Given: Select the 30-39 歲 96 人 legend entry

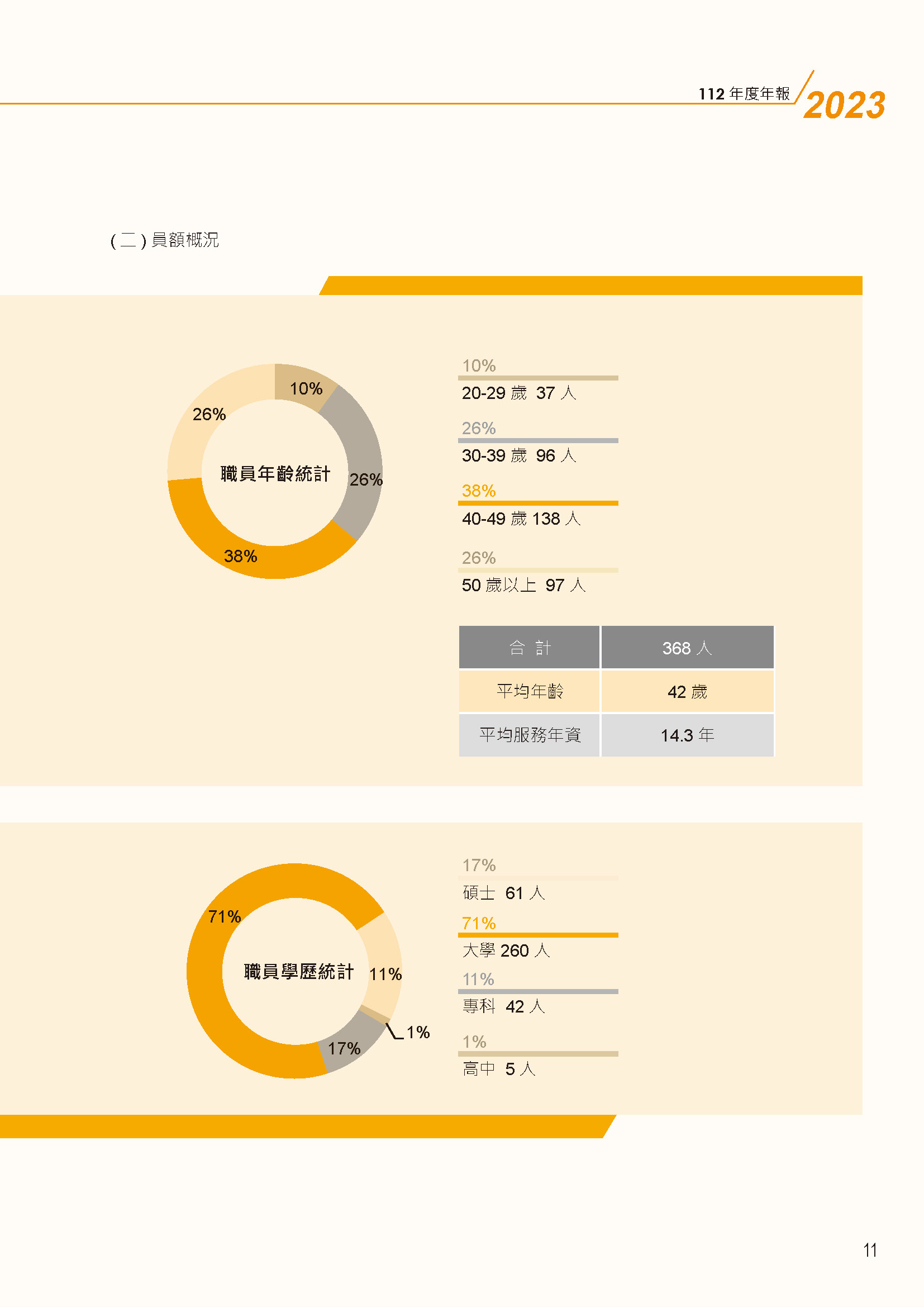Looking at the screenshot, I should pos(519,455).
